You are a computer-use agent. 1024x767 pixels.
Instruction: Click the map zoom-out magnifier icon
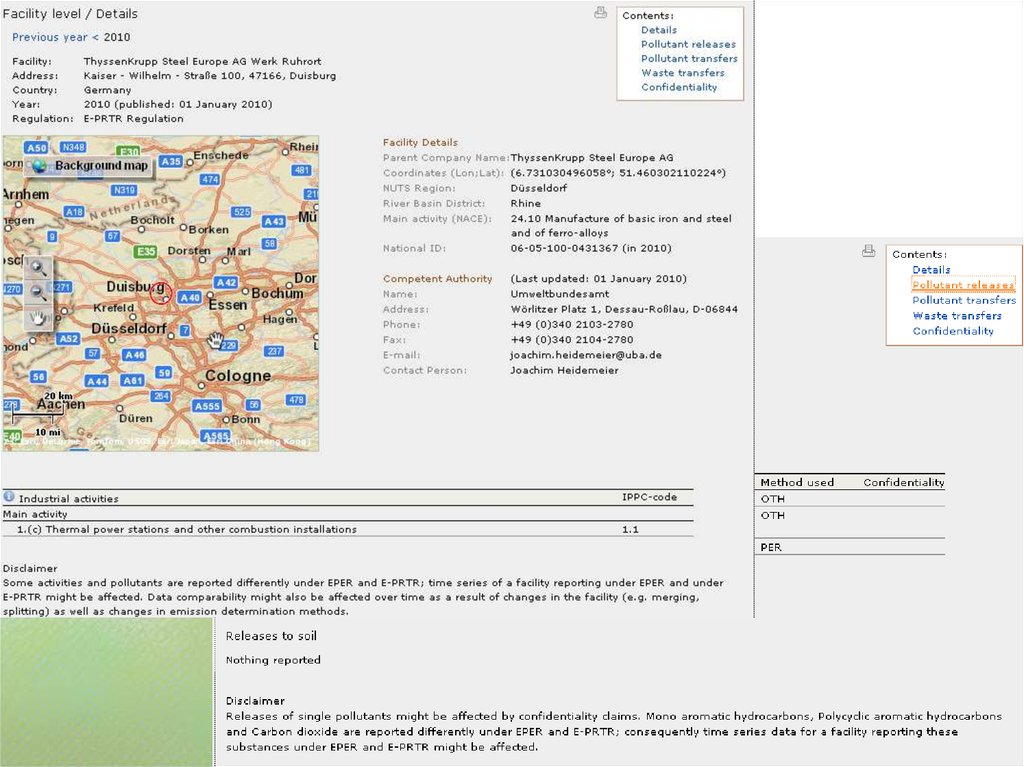coord(38,292)
